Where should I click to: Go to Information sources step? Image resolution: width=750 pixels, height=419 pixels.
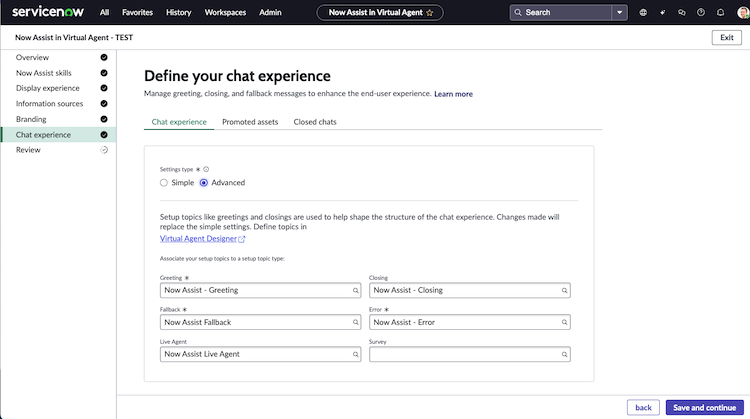49,104
